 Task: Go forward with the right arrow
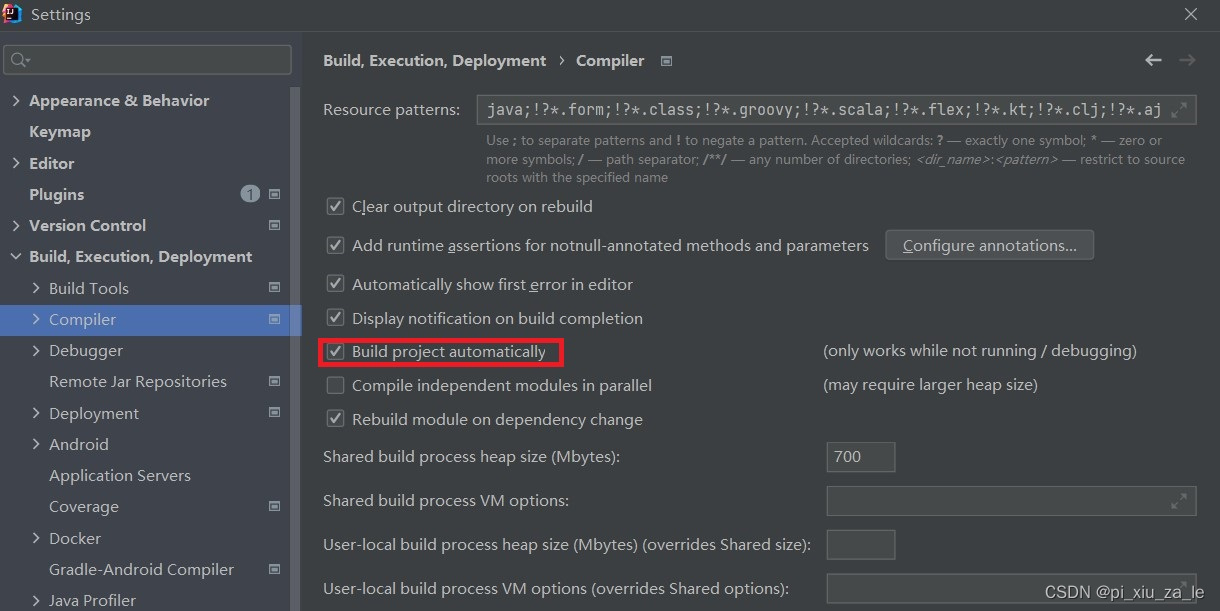1187,60
